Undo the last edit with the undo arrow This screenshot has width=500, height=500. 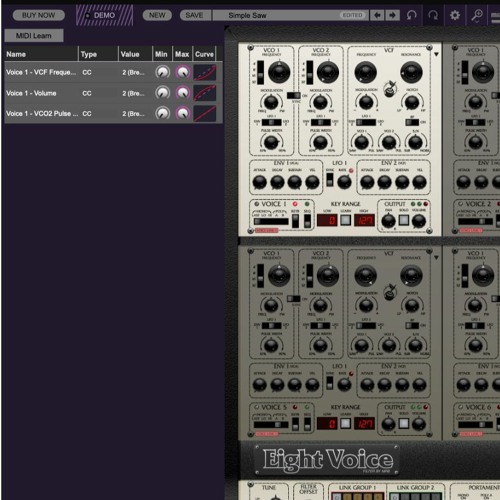click(x=412, y=15)
